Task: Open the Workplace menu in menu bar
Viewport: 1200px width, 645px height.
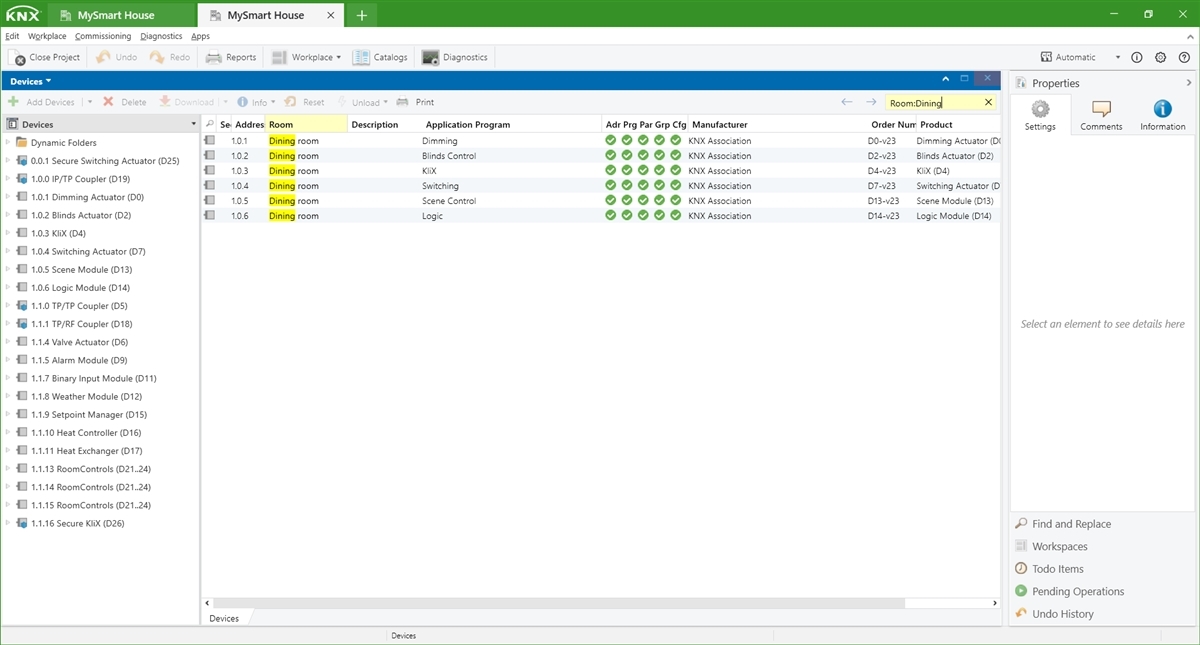Action: click(x=47, y=36)
